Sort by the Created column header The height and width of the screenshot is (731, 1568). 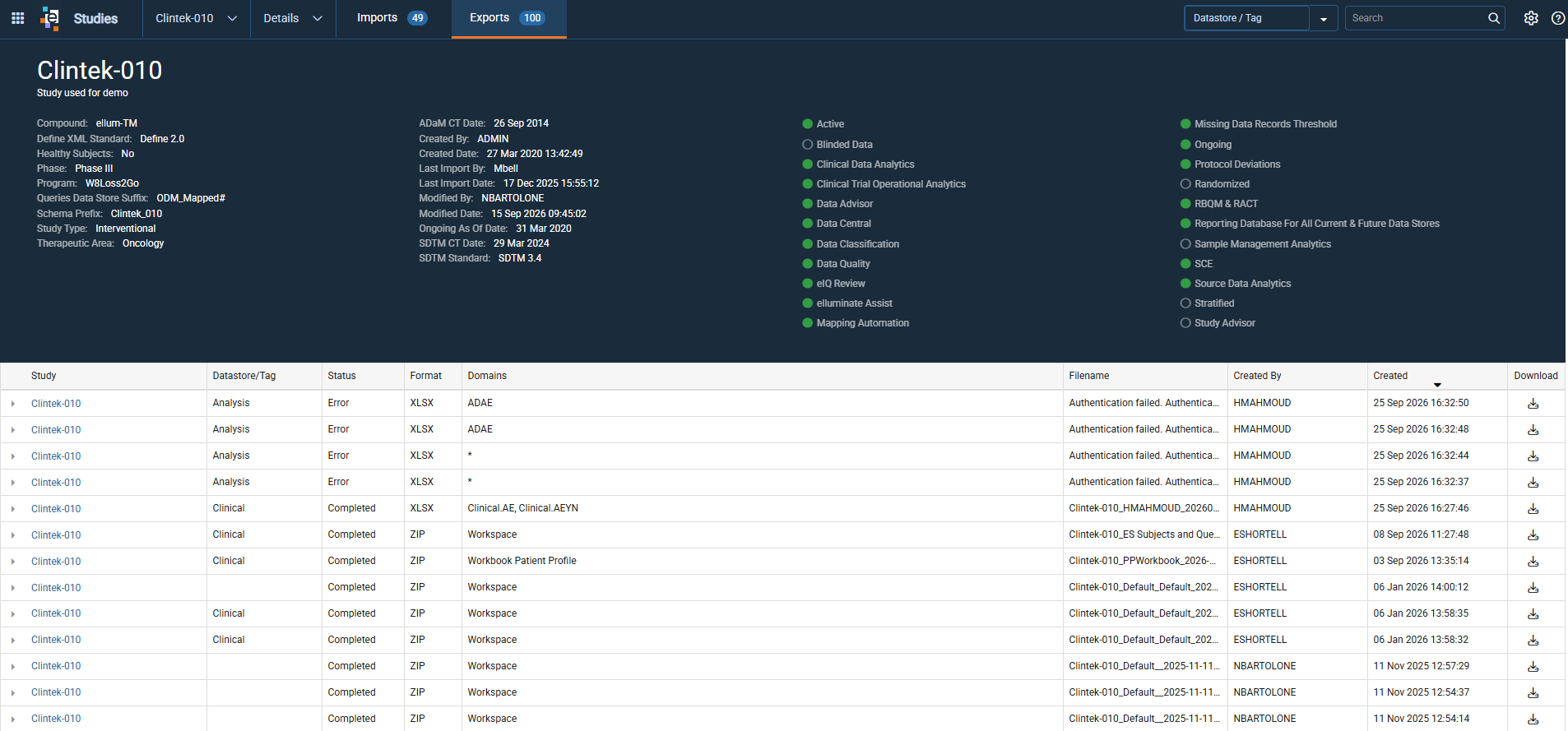click(1389, 376)
